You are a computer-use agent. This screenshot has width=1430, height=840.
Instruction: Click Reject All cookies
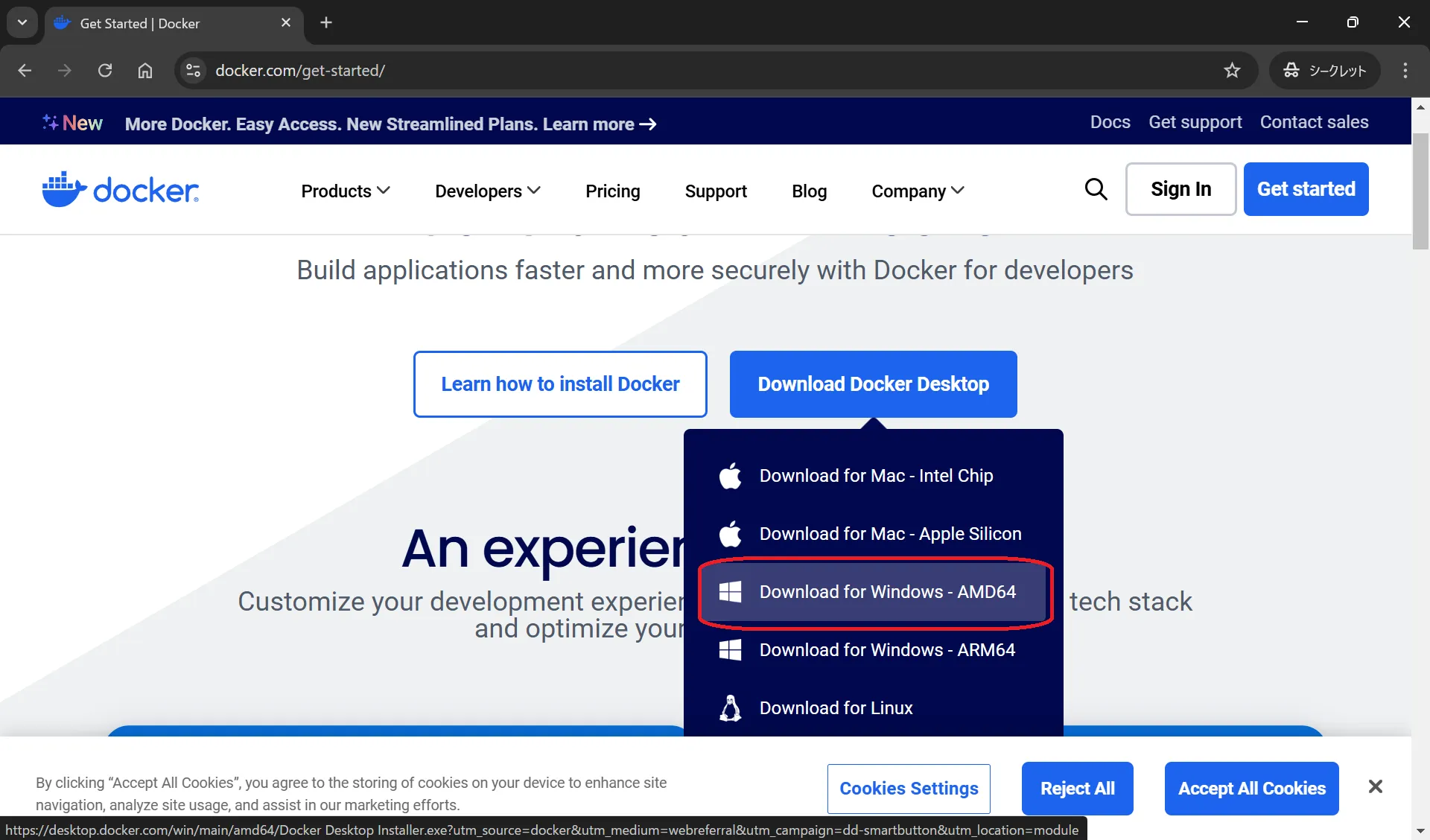tap(1077, 789)
